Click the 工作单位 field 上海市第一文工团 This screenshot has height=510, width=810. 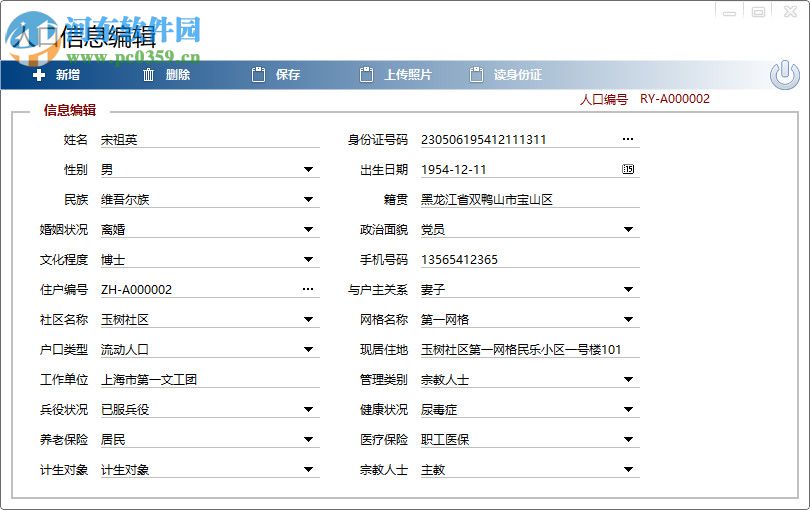point(210,379)
